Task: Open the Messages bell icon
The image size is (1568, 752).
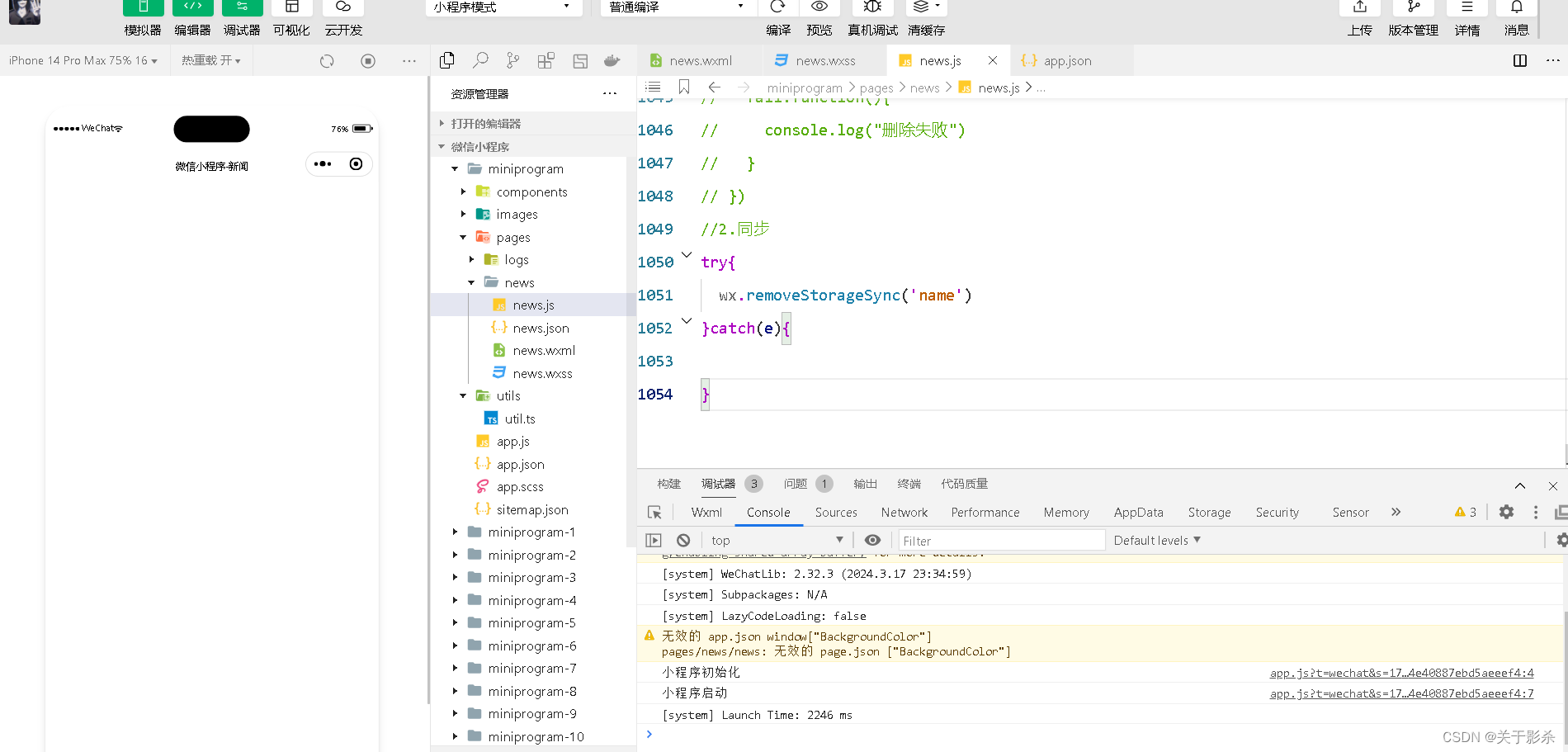Action: coord(1517,7)
